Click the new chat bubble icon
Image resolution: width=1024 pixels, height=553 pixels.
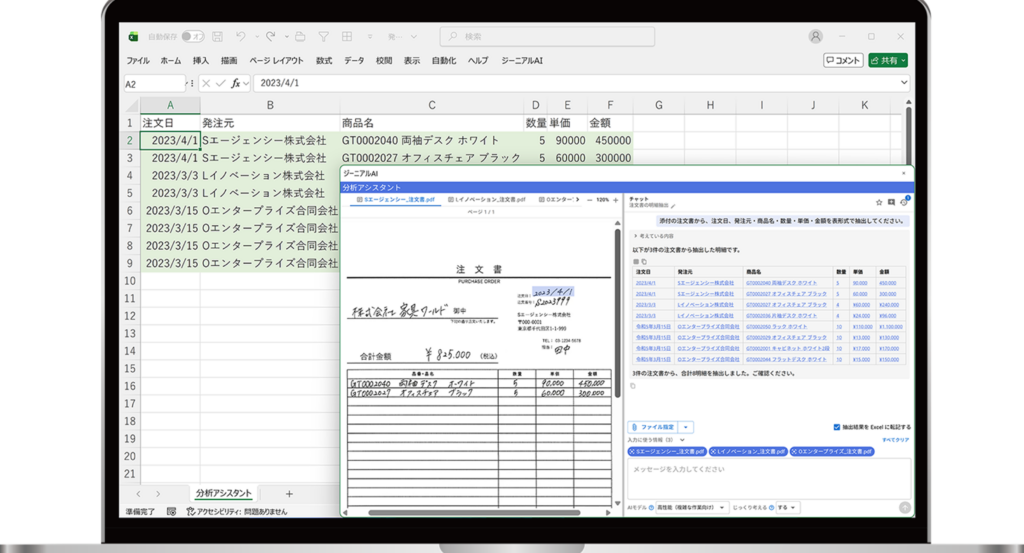tap(891, 202)
